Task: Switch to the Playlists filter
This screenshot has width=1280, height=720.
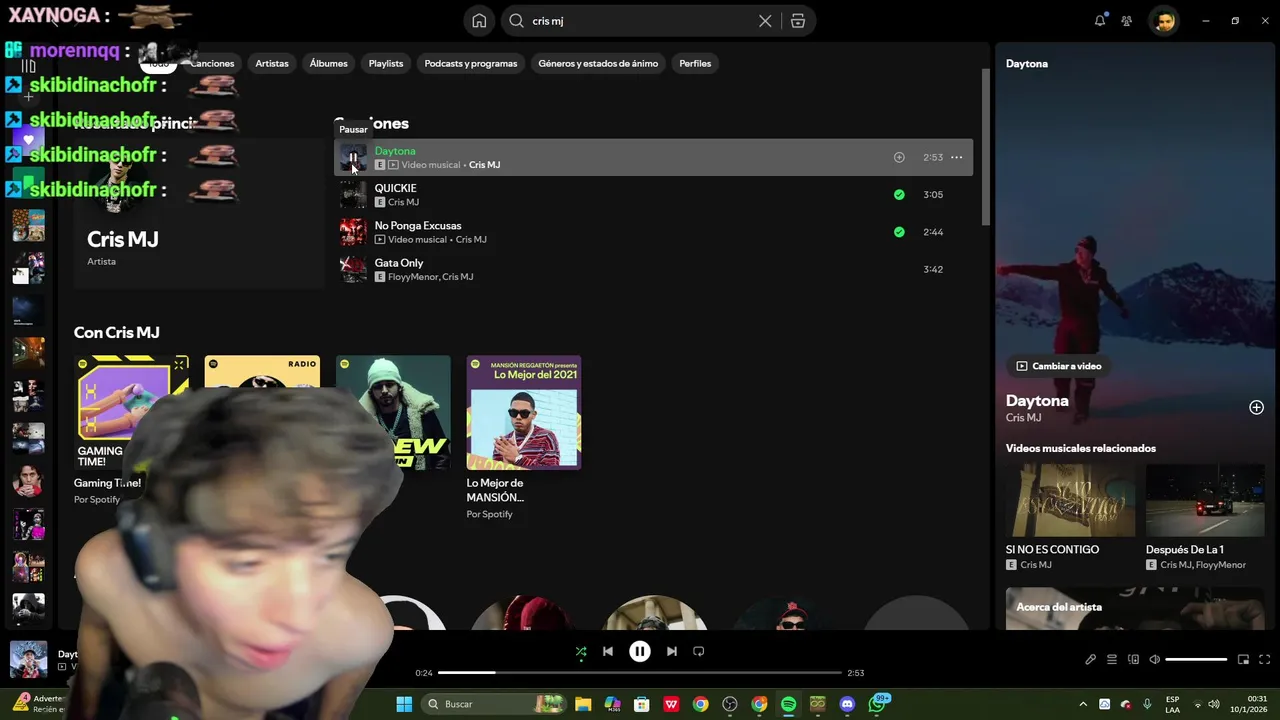Action: [386, 63]
